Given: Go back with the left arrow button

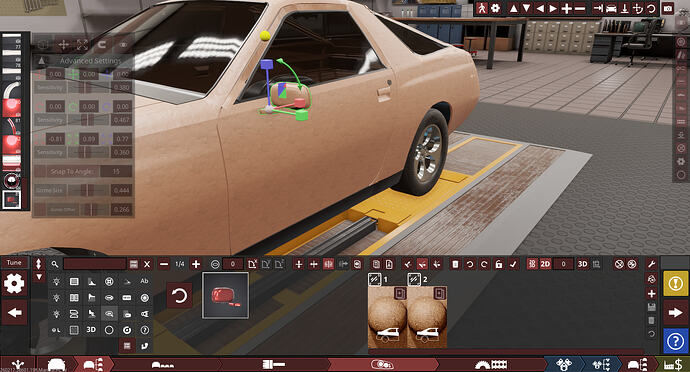Looking at the screenshot, I should pos(14,313).
